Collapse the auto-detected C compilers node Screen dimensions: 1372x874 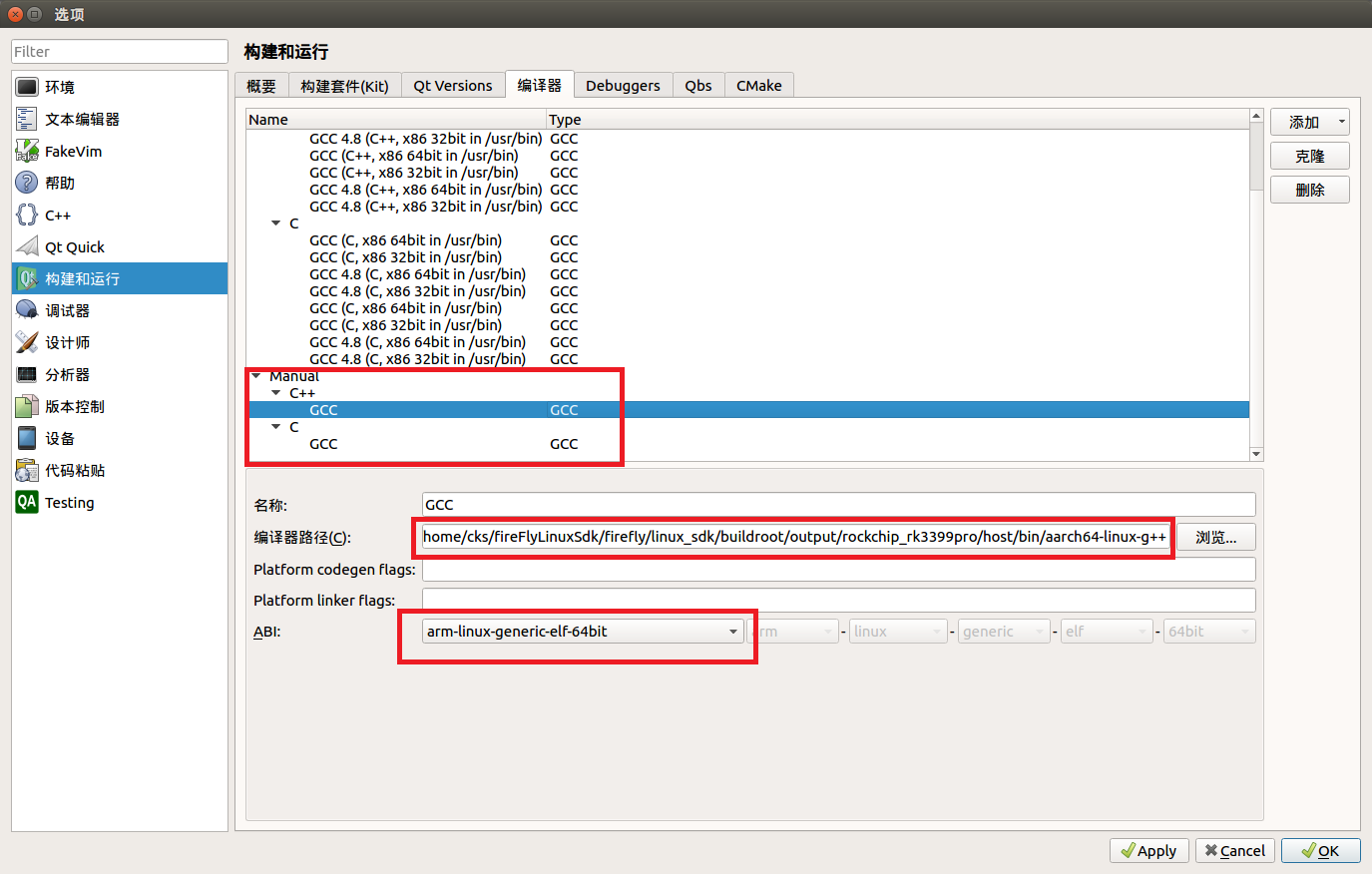[x=276, y=223]
